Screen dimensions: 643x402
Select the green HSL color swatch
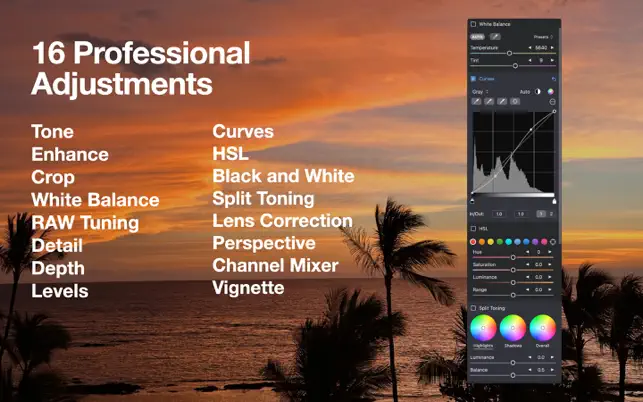(x=500, y=242)
